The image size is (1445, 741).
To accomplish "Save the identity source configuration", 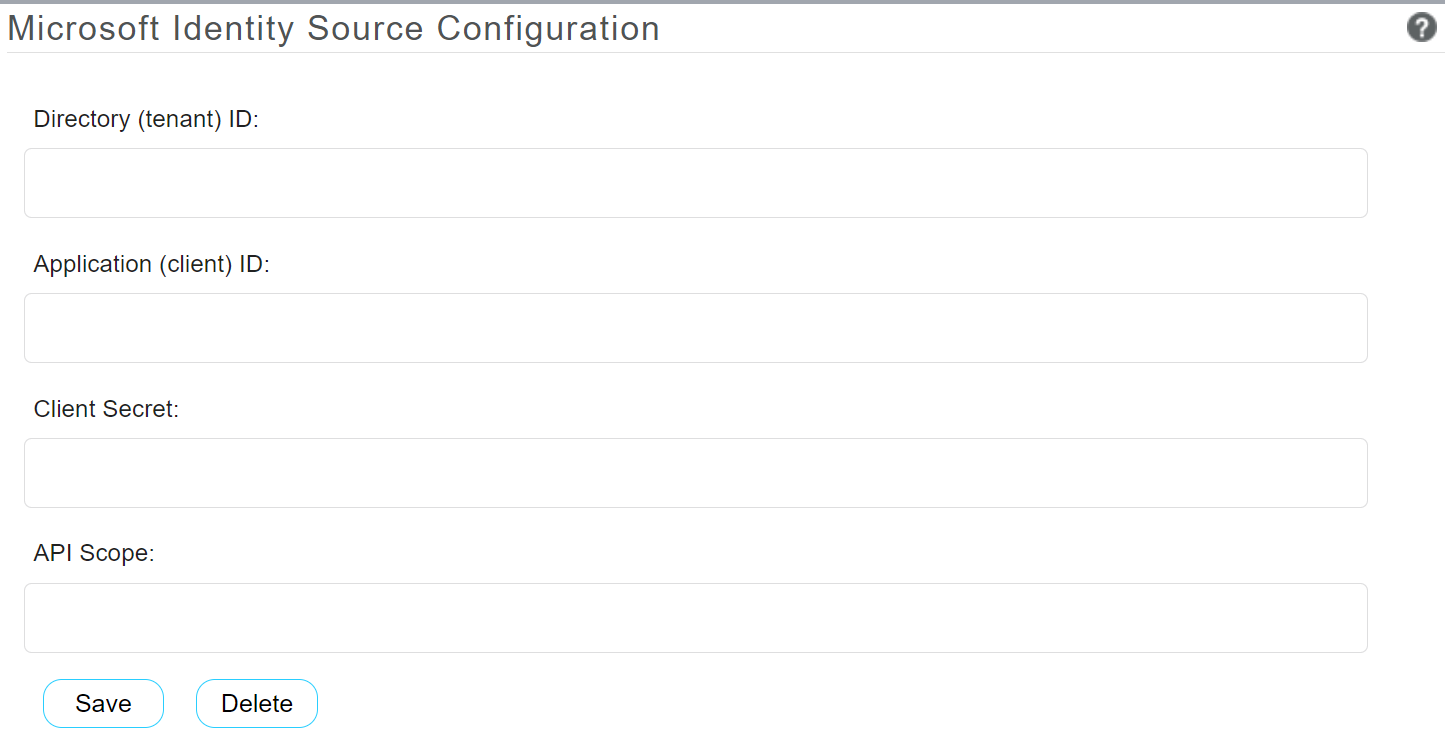I will coord(103,704).
